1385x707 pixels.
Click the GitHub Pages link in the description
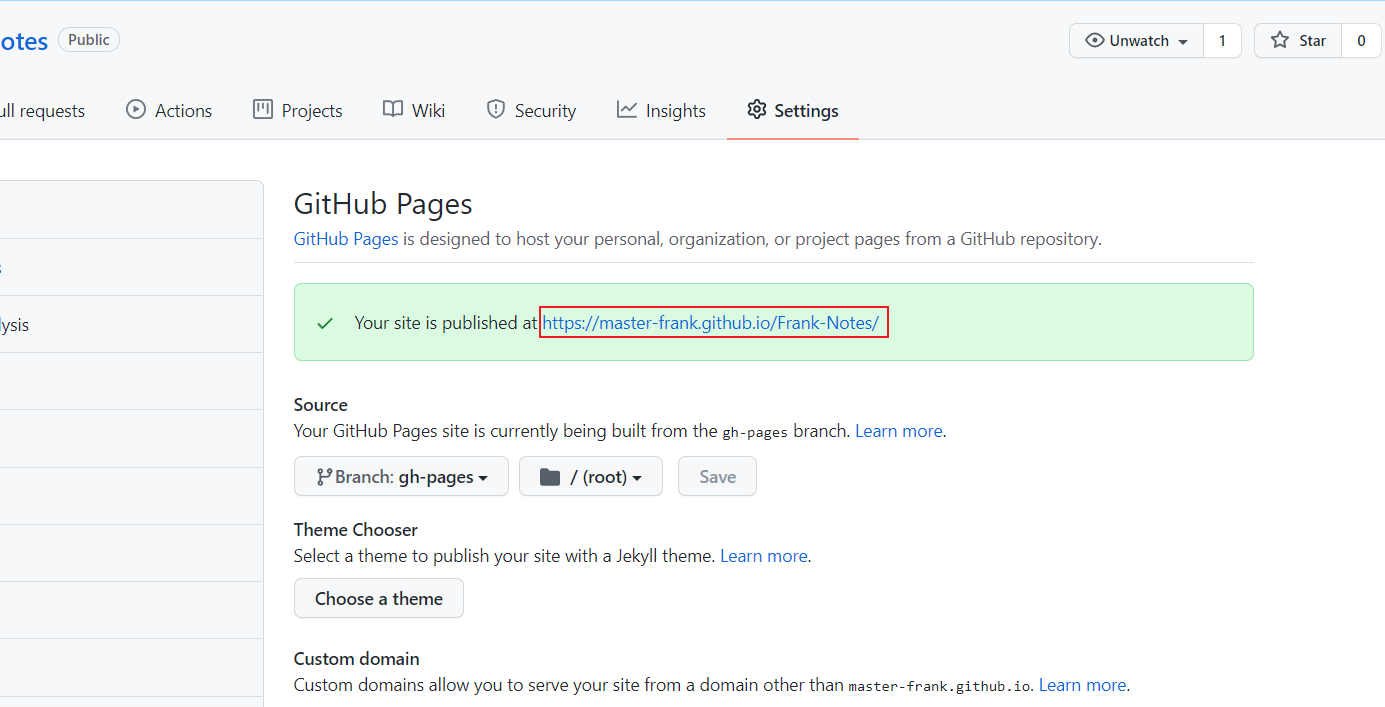(x=346, y=239)
